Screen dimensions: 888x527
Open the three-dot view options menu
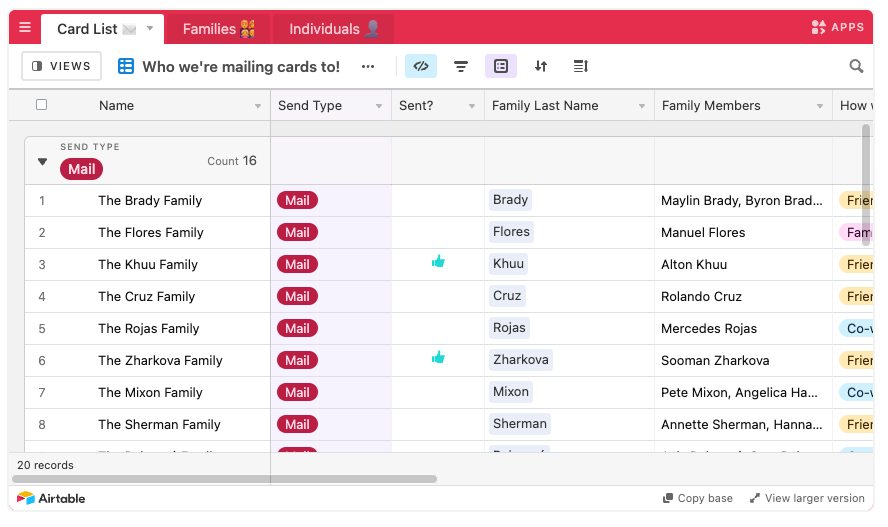point(368,67)
